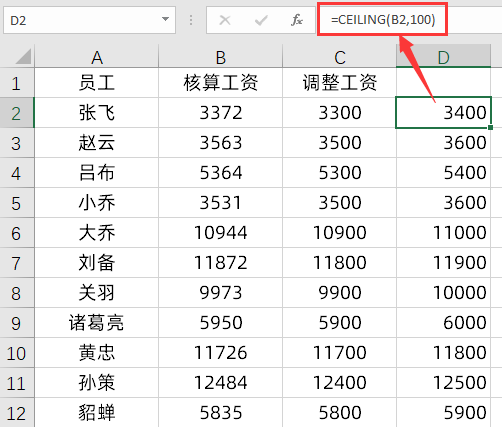
Task: Select row 12 header
Action: 17,413
